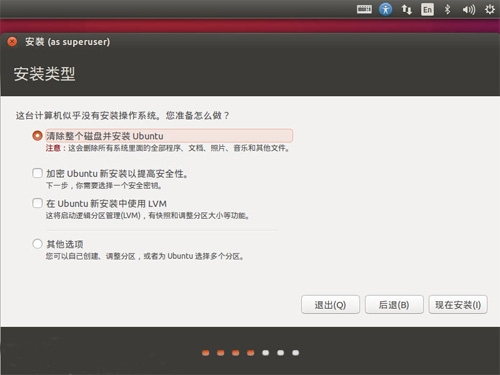Click the 在 Ubuntu 新安装中使用 LVM label
The height and width of the screenshot is (375, 500).
pos(106,203)
